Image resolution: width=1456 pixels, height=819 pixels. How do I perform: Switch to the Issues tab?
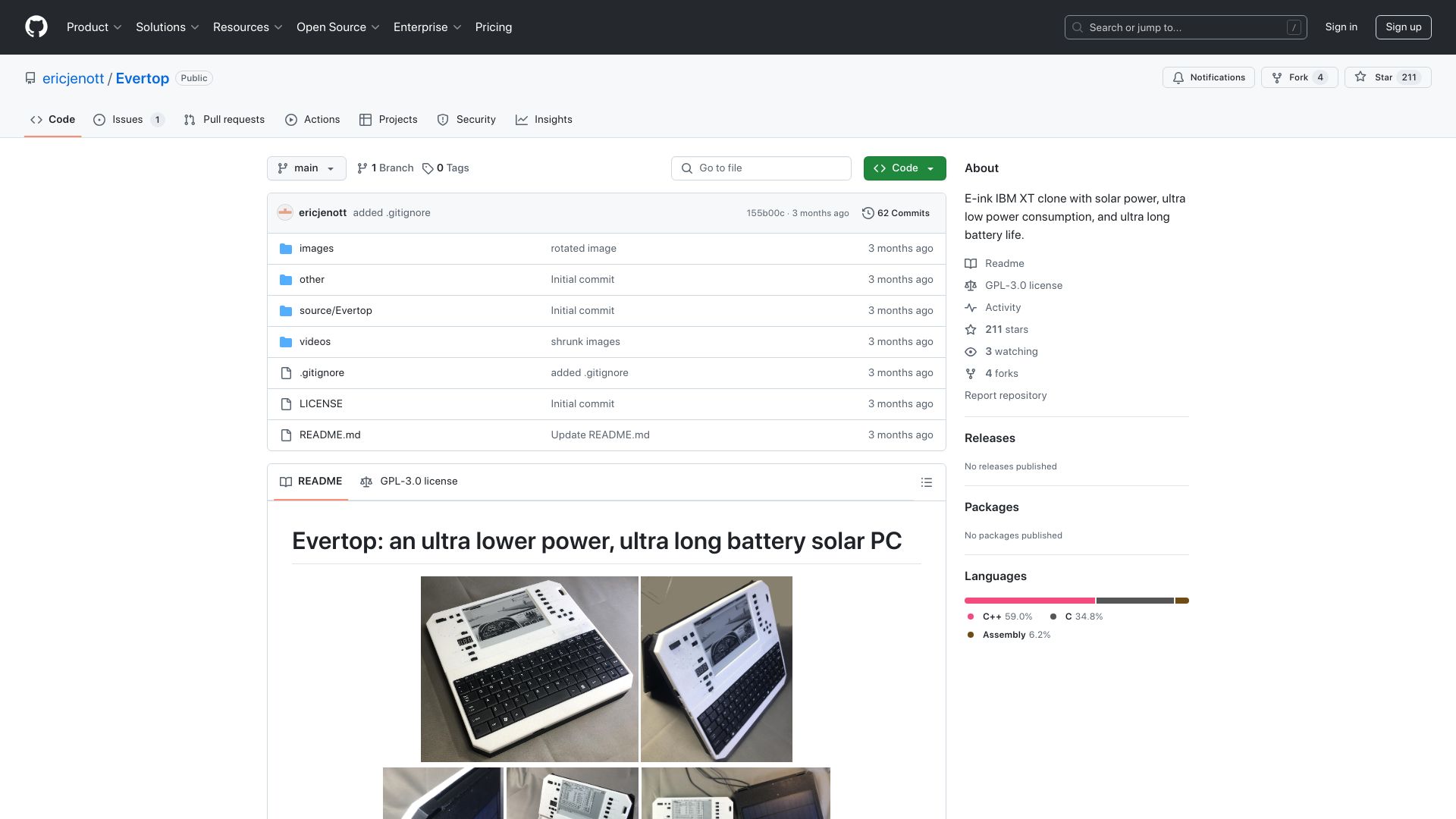pyautogui.click(x=128, y=120)
